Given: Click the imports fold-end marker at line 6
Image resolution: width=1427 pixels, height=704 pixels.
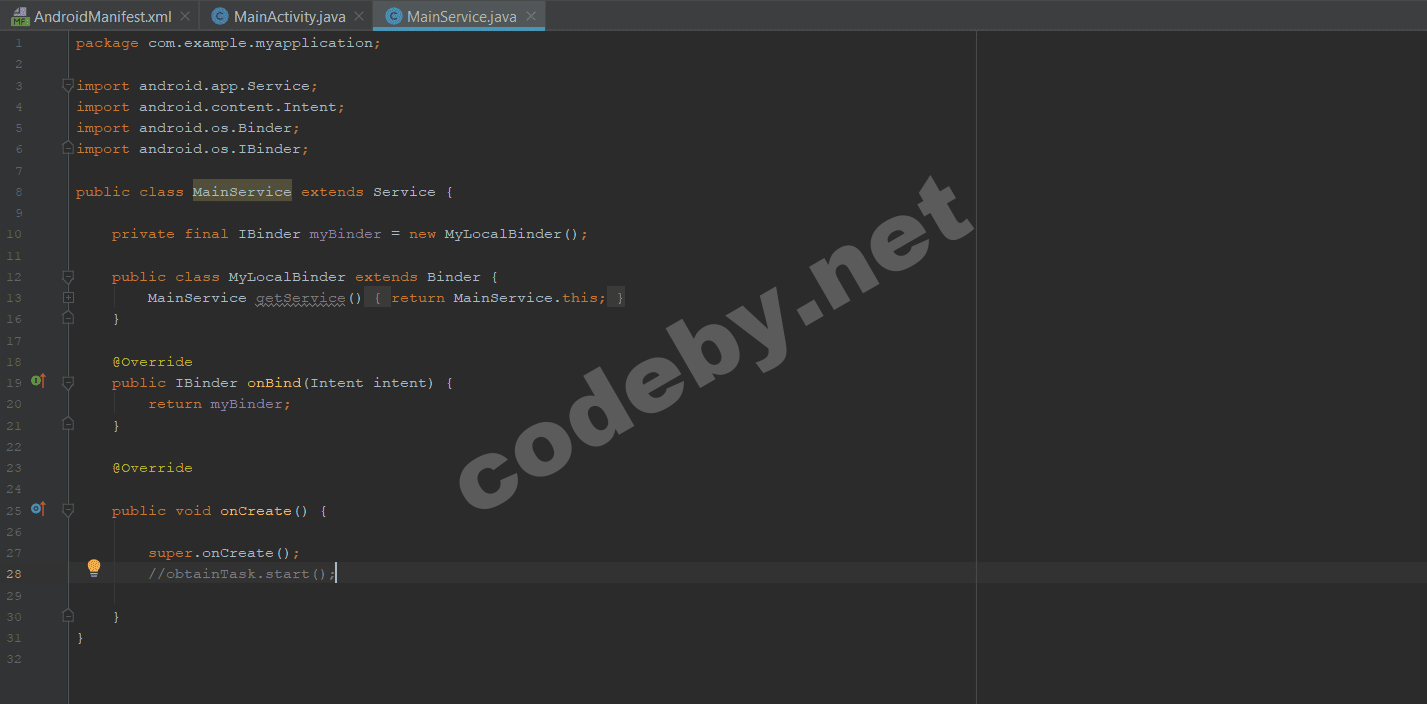Looking at the screenshot, I should [68, 148].
